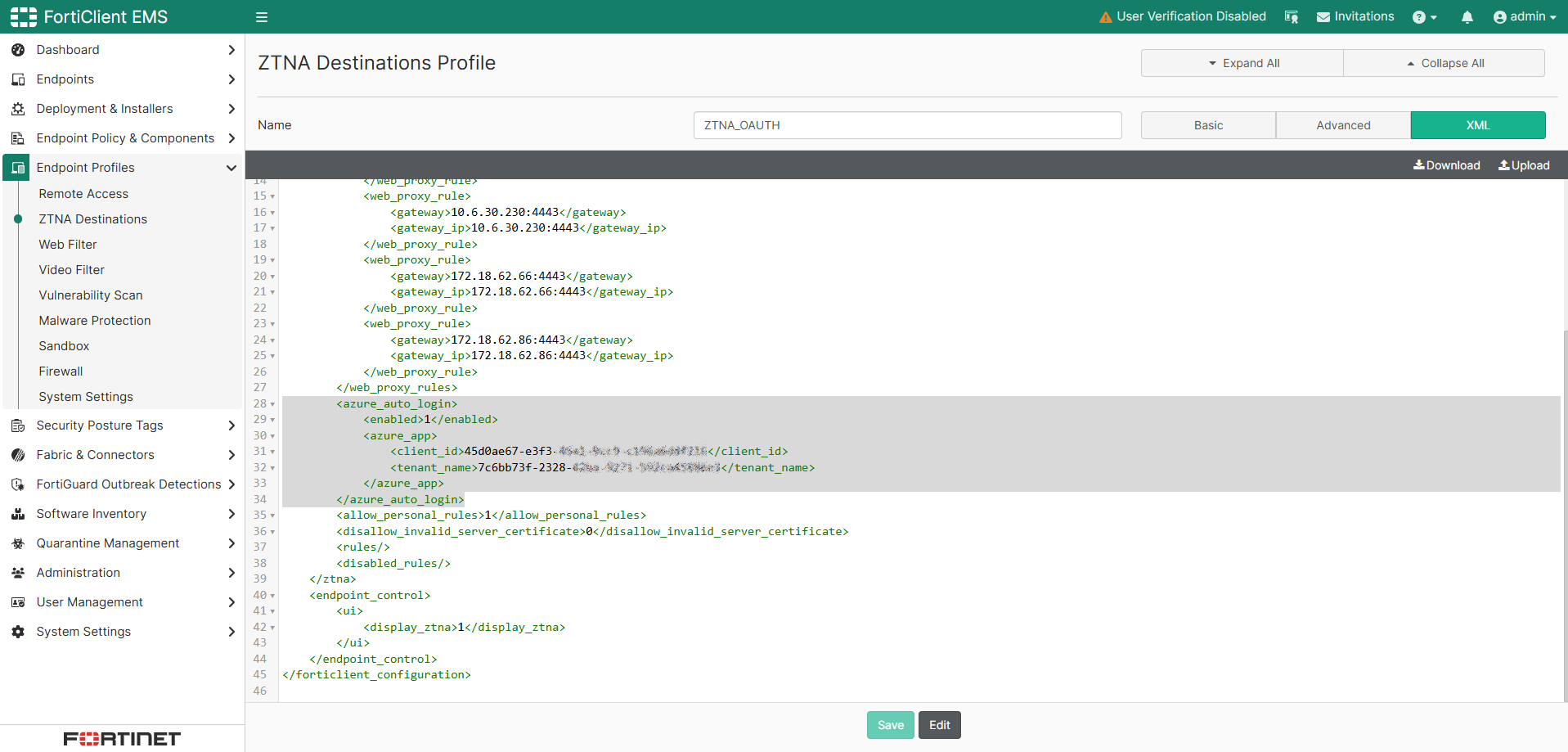Click the User Verification Disabled warning icon
This screenshot has width=1568, height=752.
(1105, 17)
